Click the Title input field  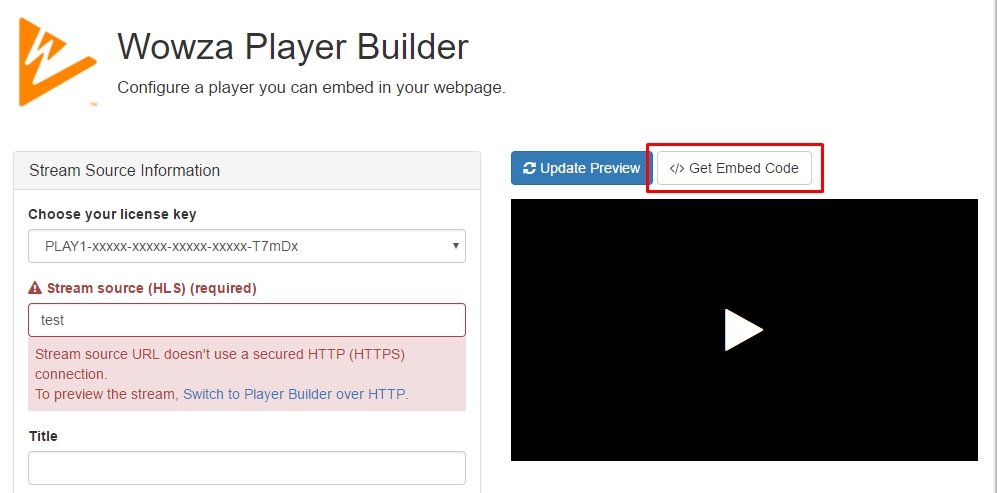coord(247,468)
